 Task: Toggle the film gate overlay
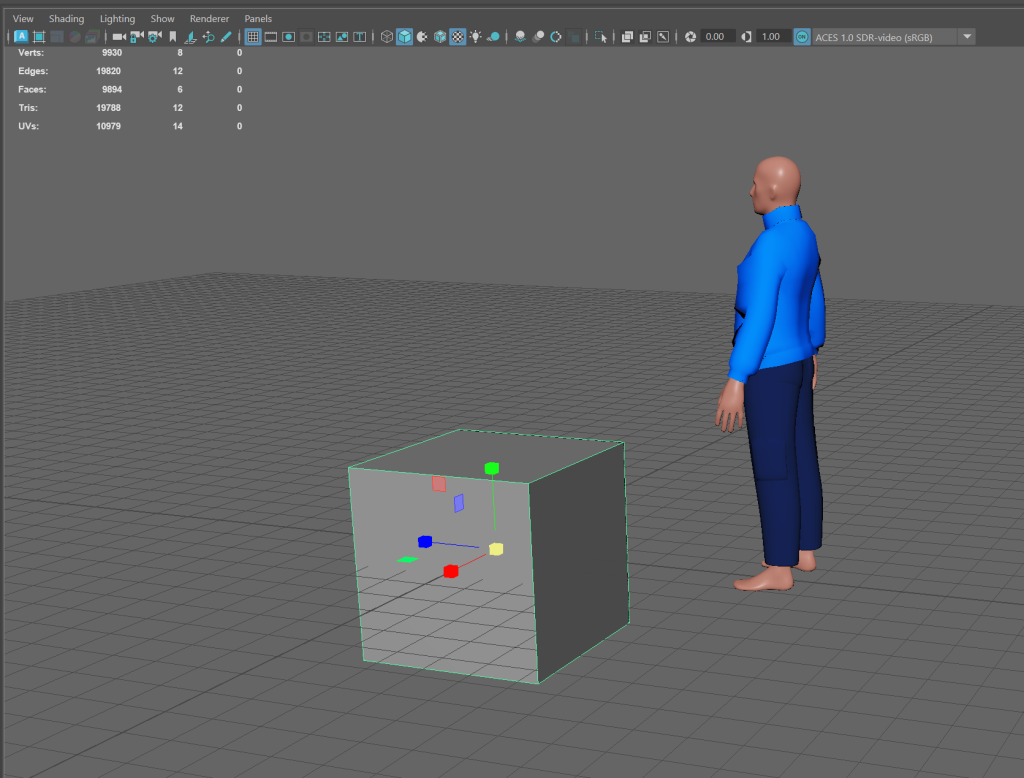click(271, 37)
